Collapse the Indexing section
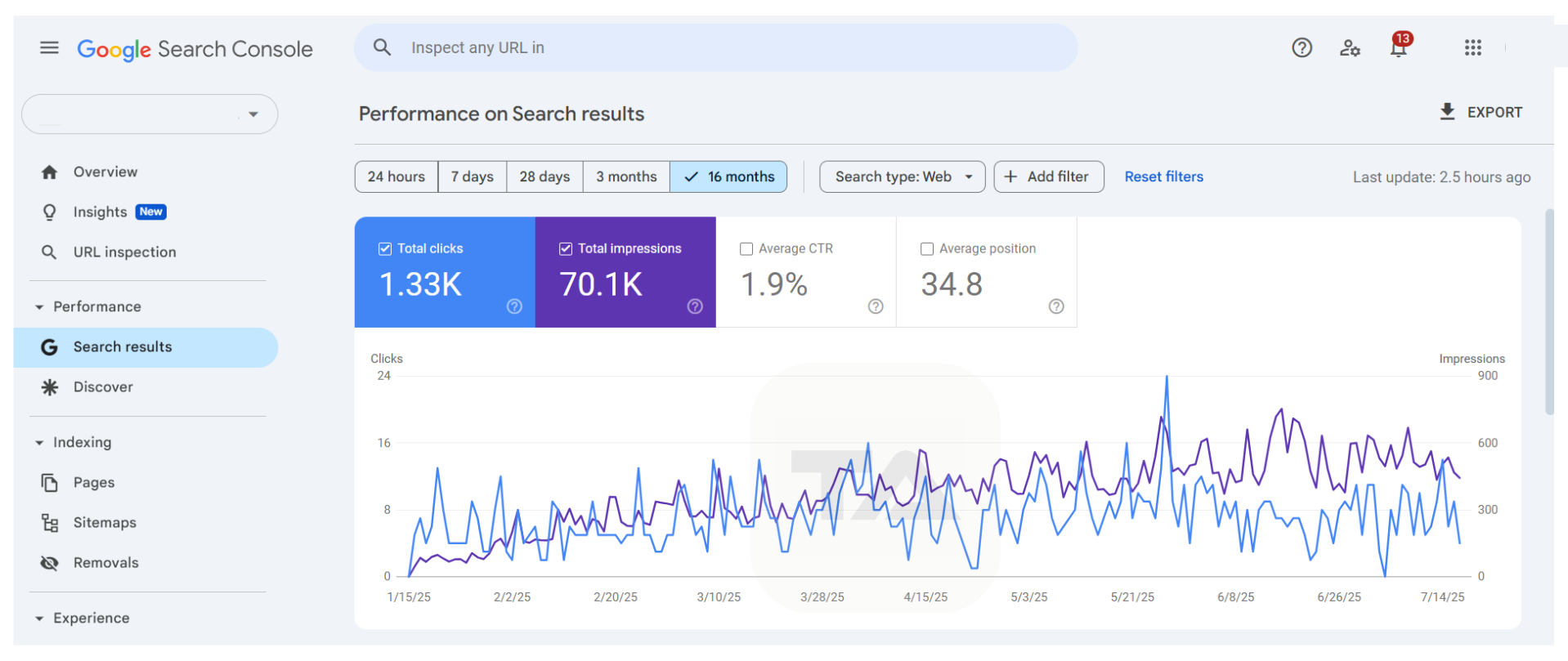The width and height of the screenshot is (1568, 661). (x=39, y=443)
